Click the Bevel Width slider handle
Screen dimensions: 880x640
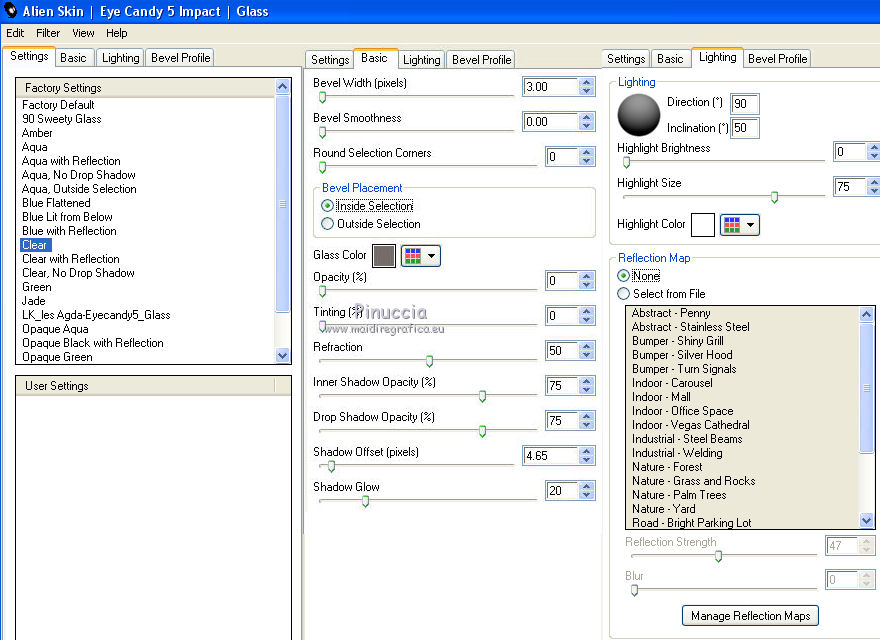[x=322, y=98]
